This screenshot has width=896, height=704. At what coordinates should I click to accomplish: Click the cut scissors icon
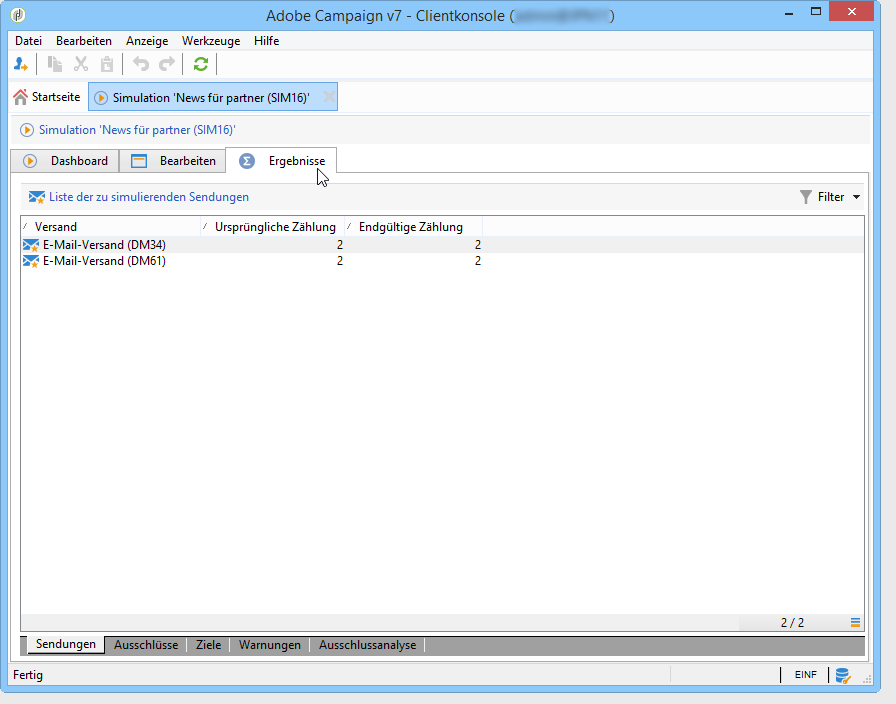coord(81,64)
